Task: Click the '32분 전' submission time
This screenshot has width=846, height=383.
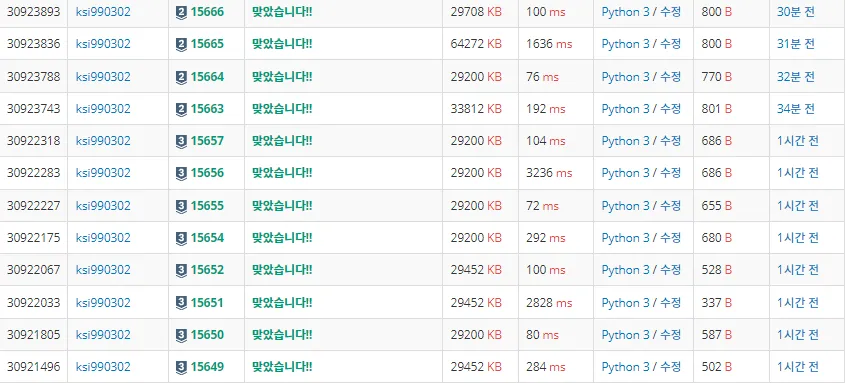Action: [795, 77]
